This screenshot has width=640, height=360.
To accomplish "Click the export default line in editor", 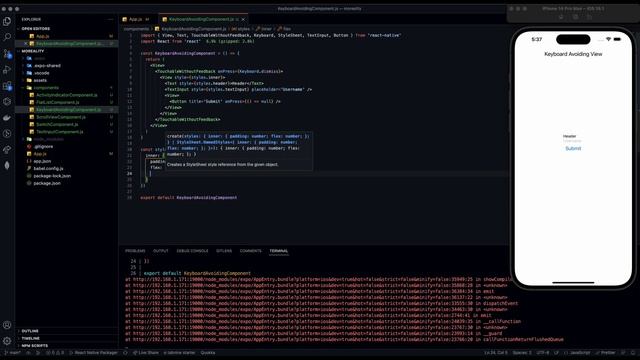I will click(189, 198).
